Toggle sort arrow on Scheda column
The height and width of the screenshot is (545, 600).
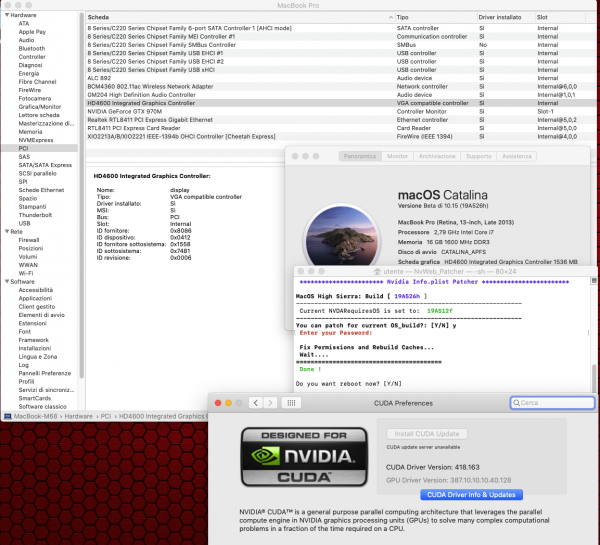click(x=390, y=17)
